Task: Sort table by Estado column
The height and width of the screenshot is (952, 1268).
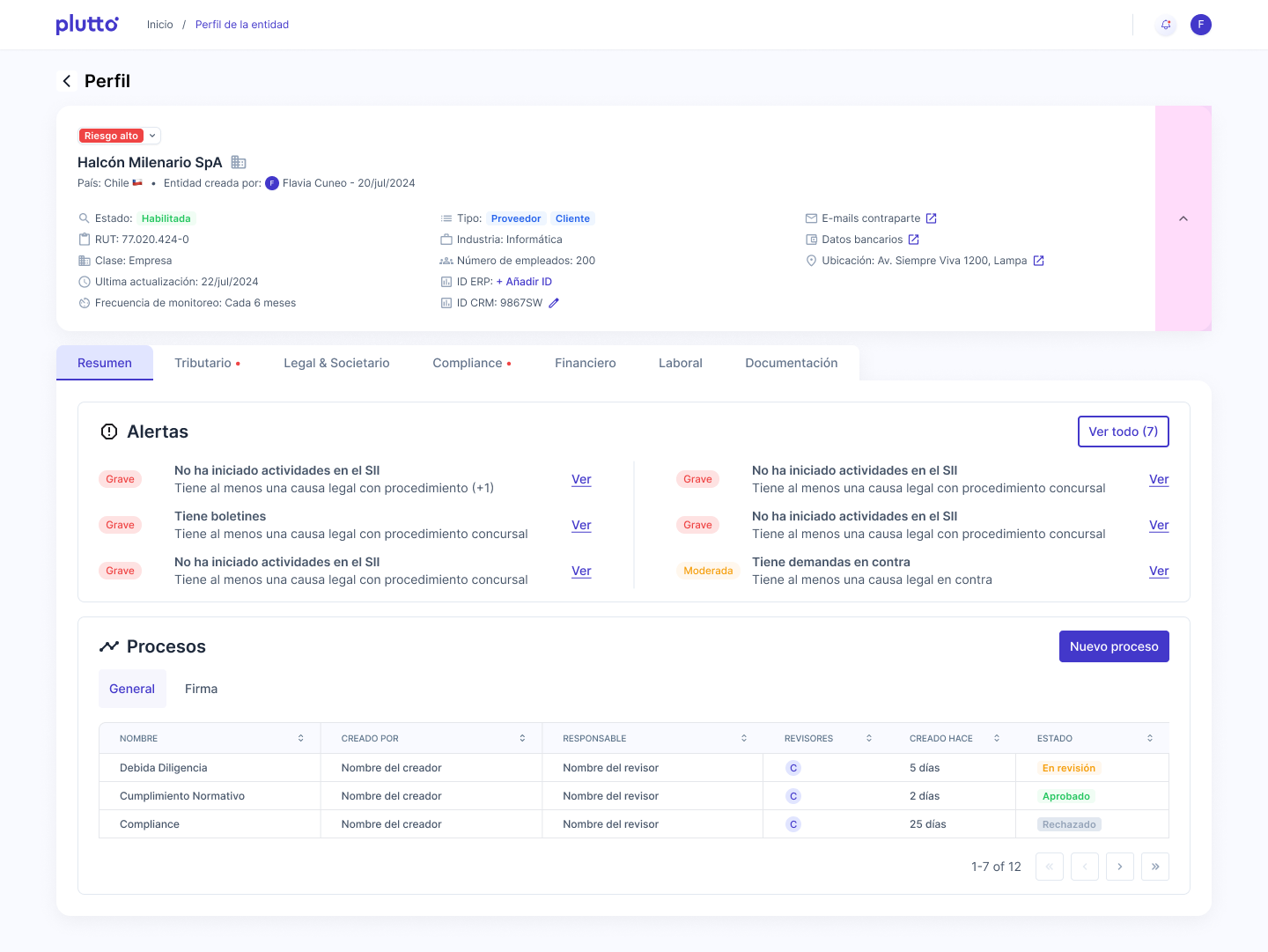Action: click(1149, 738)
